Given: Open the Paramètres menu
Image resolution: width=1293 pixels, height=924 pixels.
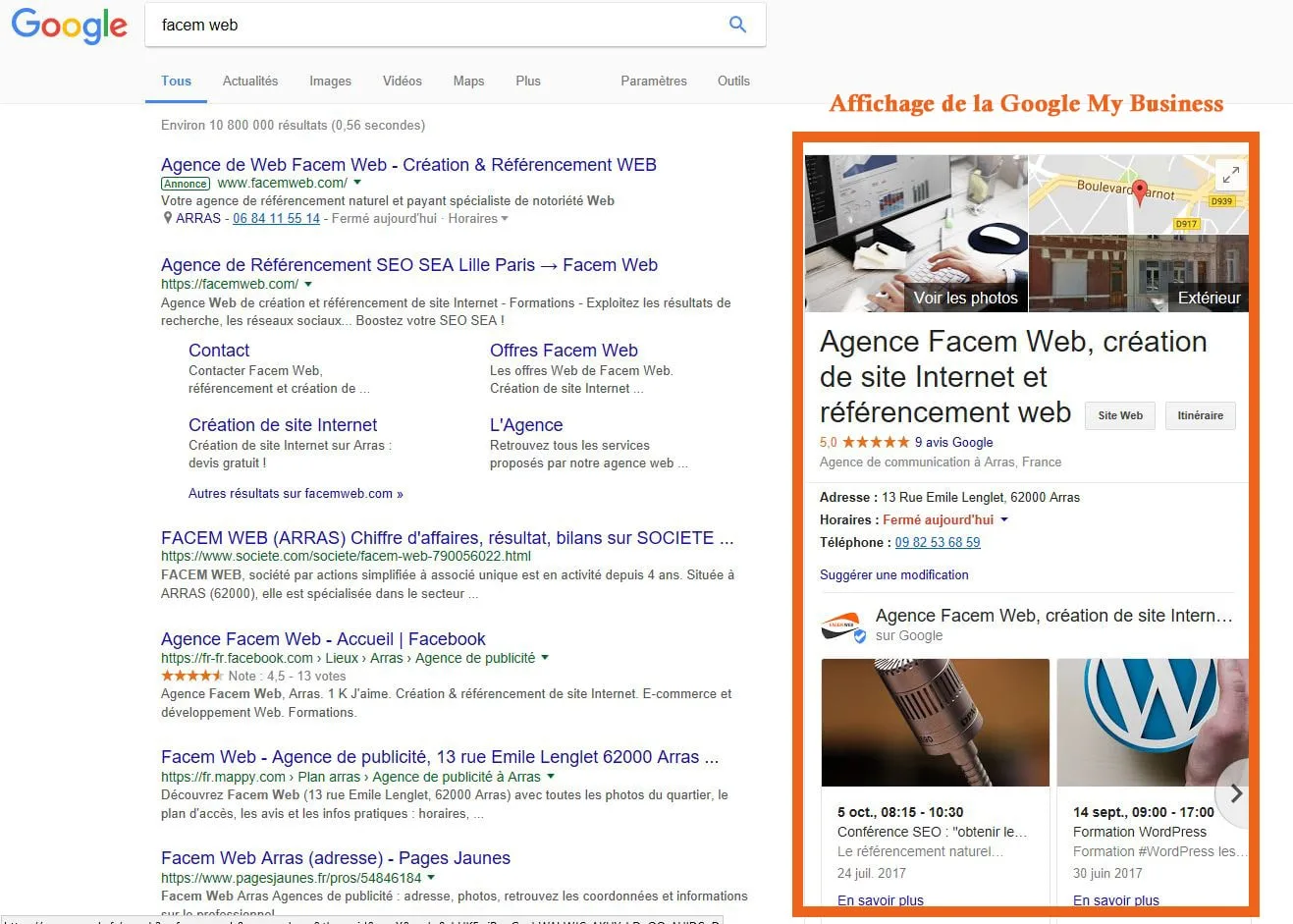Looking at the screenshot, I should (x=654, y=81).
